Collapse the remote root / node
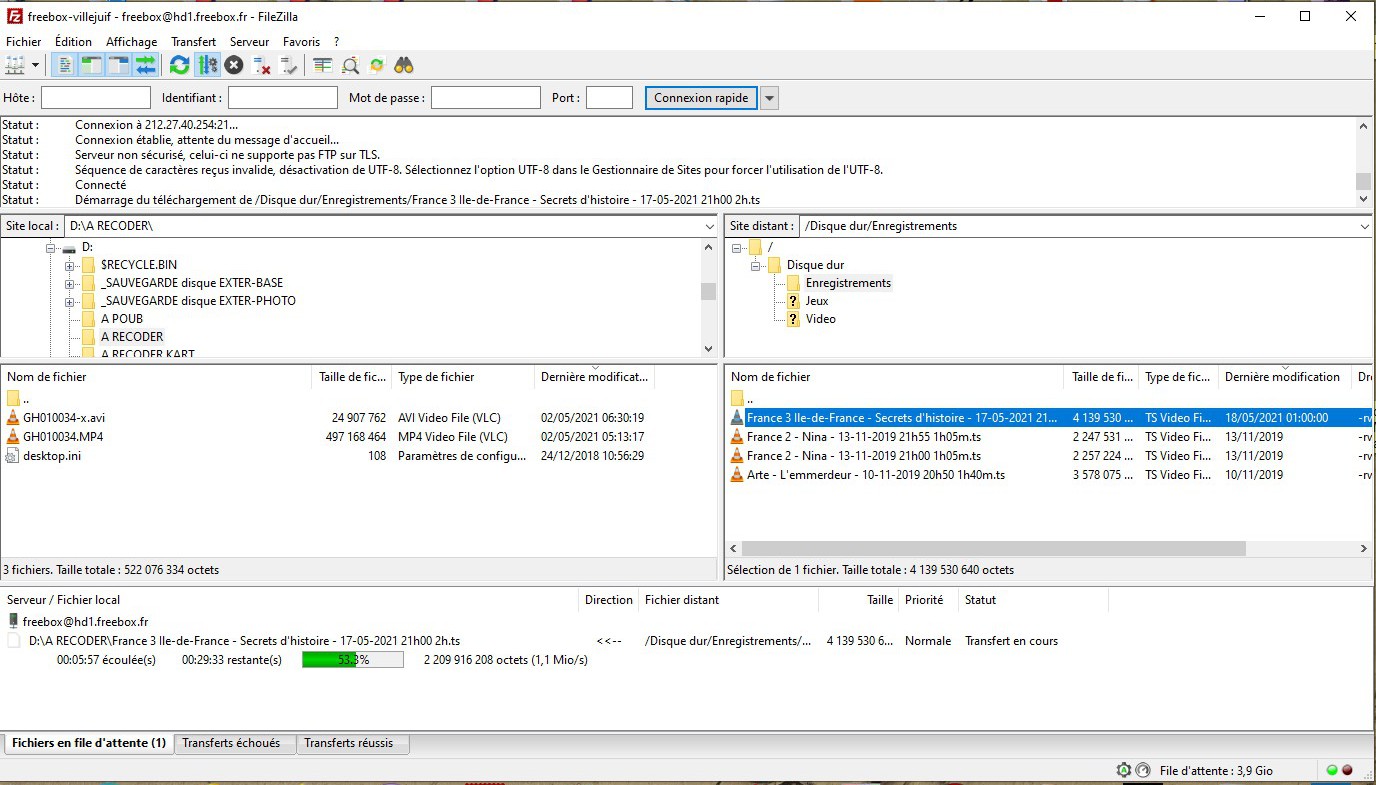Screen dimensions: 1376x785 pyautogui.click(x=737, y=247)
